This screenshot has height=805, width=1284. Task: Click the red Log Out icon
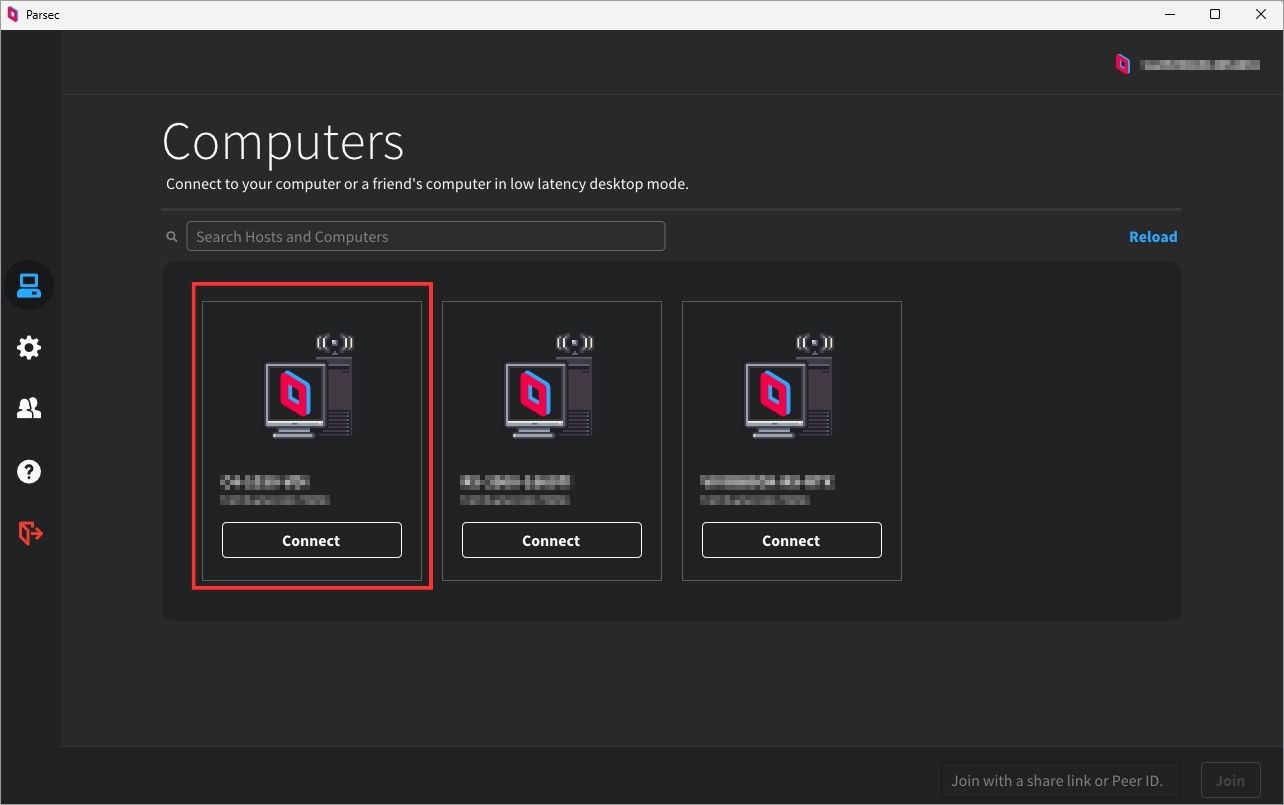pos(30,533)
